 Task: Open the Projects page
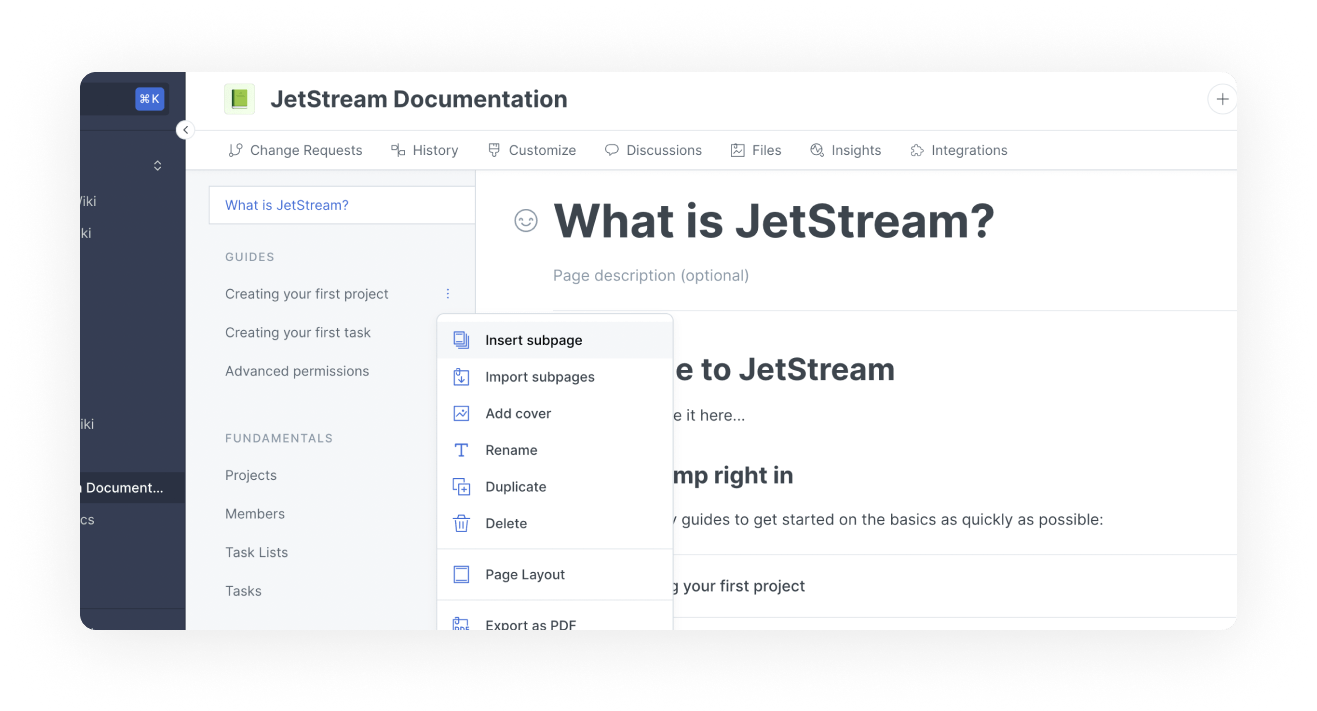click(251, 475)
